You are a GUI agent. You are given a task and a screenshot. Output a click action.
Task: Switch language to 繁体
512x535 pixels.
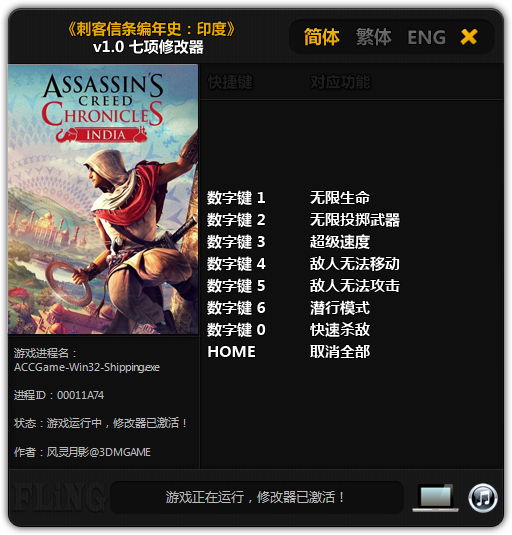point(374,37)
